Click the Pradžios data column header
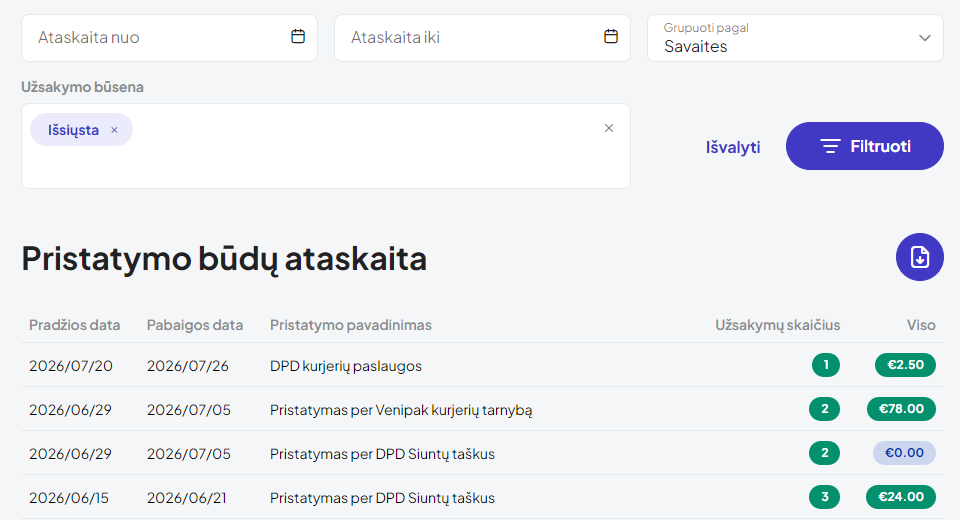The image size is (960, 520). coord(74,325)
